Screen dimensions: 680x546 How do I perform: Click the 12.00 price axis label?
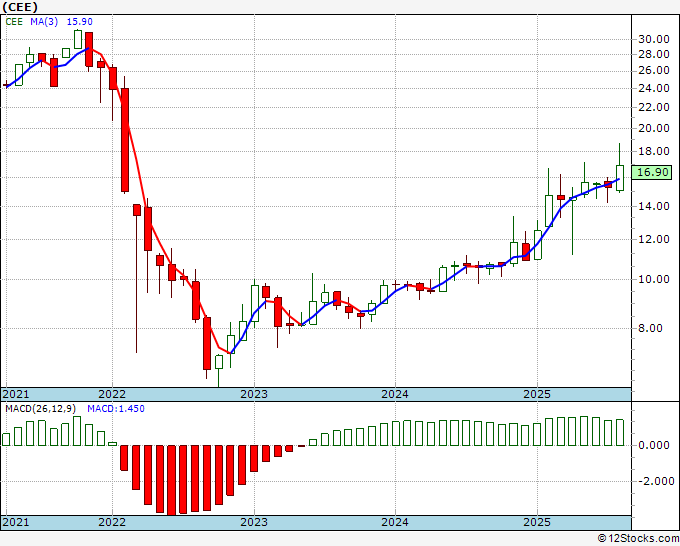pos(654,239)
